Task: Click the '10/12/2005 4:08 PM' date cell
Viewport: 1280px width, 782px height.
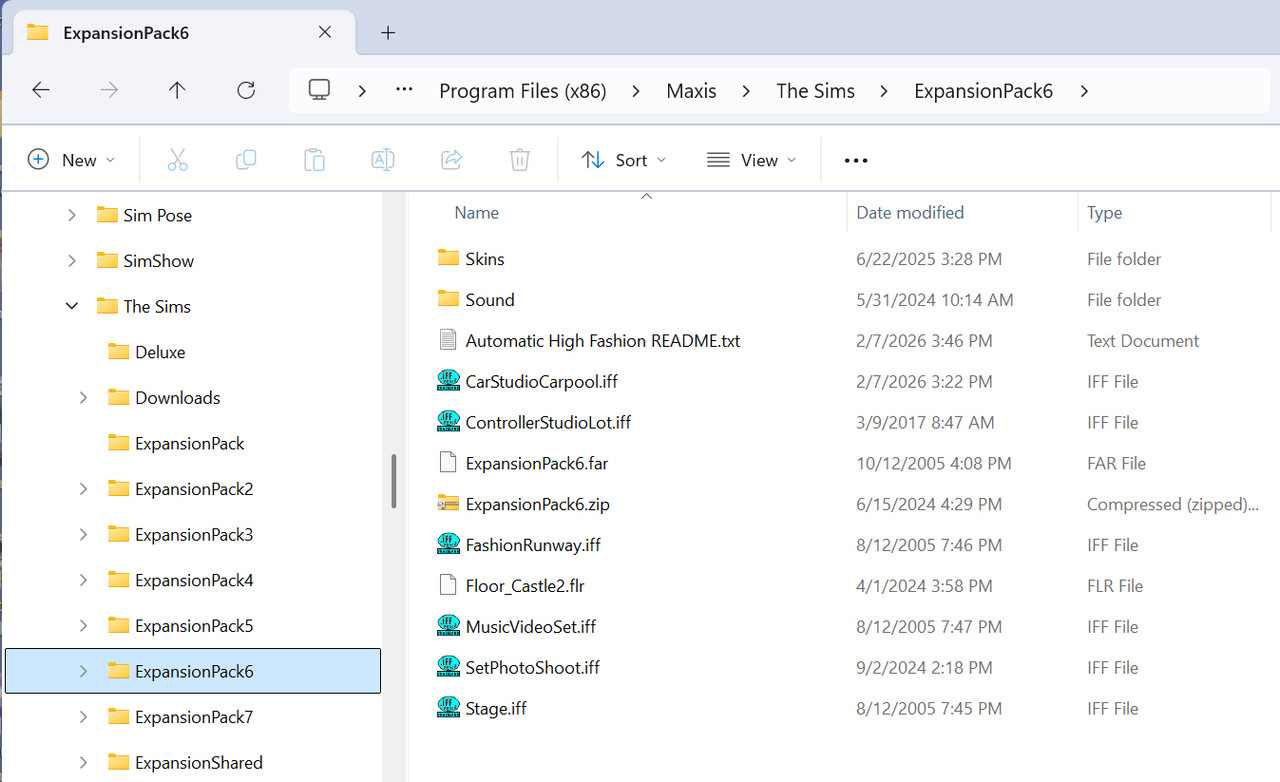Action: point(934,463)
